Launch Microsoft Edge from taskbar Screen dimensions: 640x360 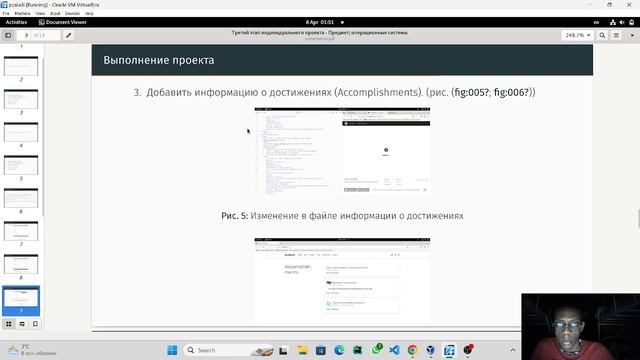[x=339, y=350]
